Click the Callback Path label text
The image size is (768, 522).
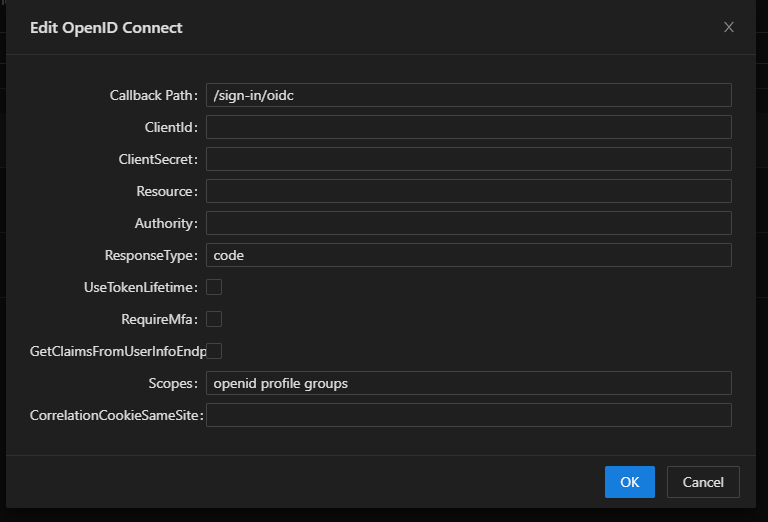(153, 96)
